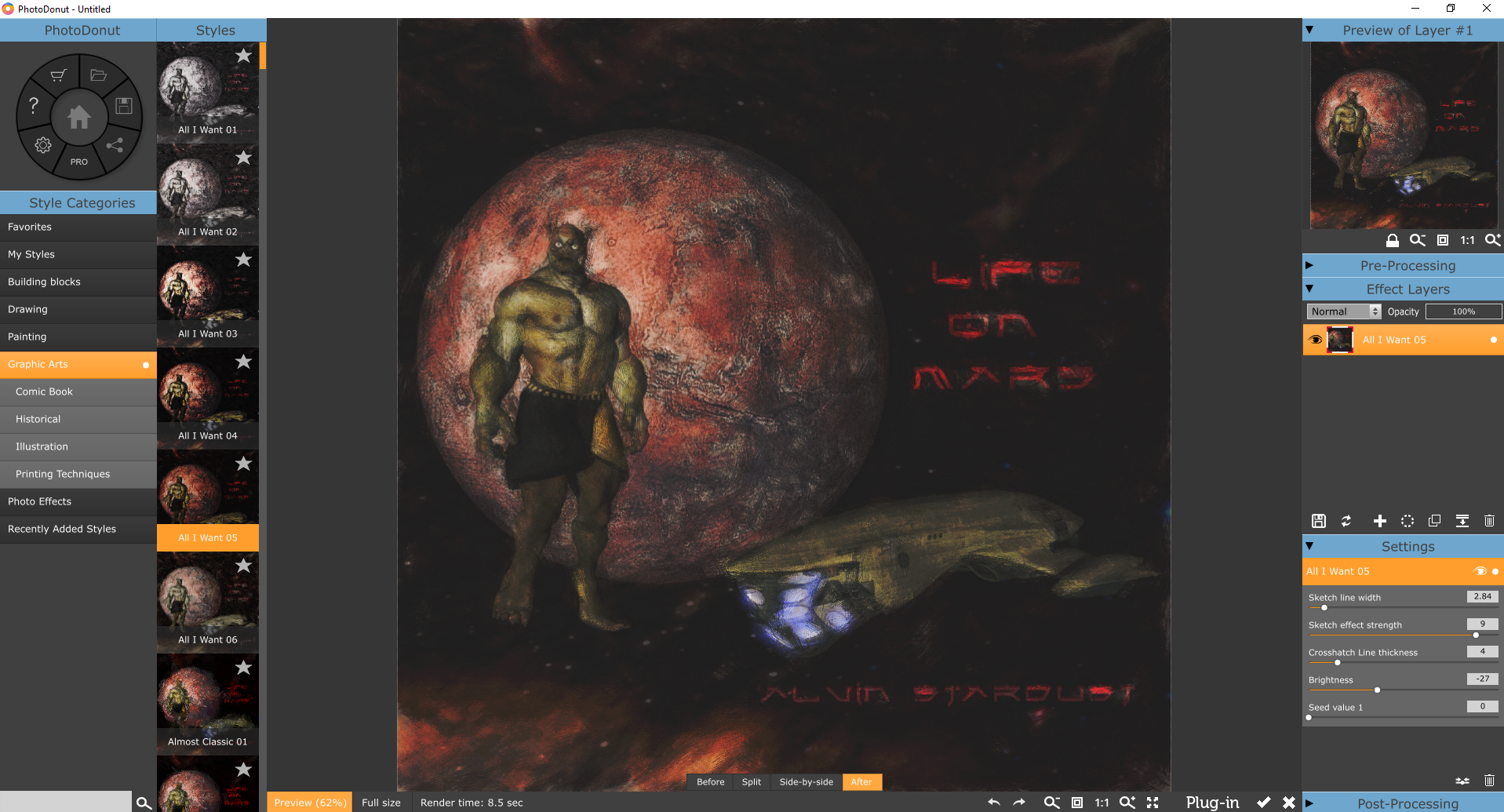The height and width of the screenshot is (812, 1504).
Task: Click the PRO segment of radial menu
Action: 79,162
